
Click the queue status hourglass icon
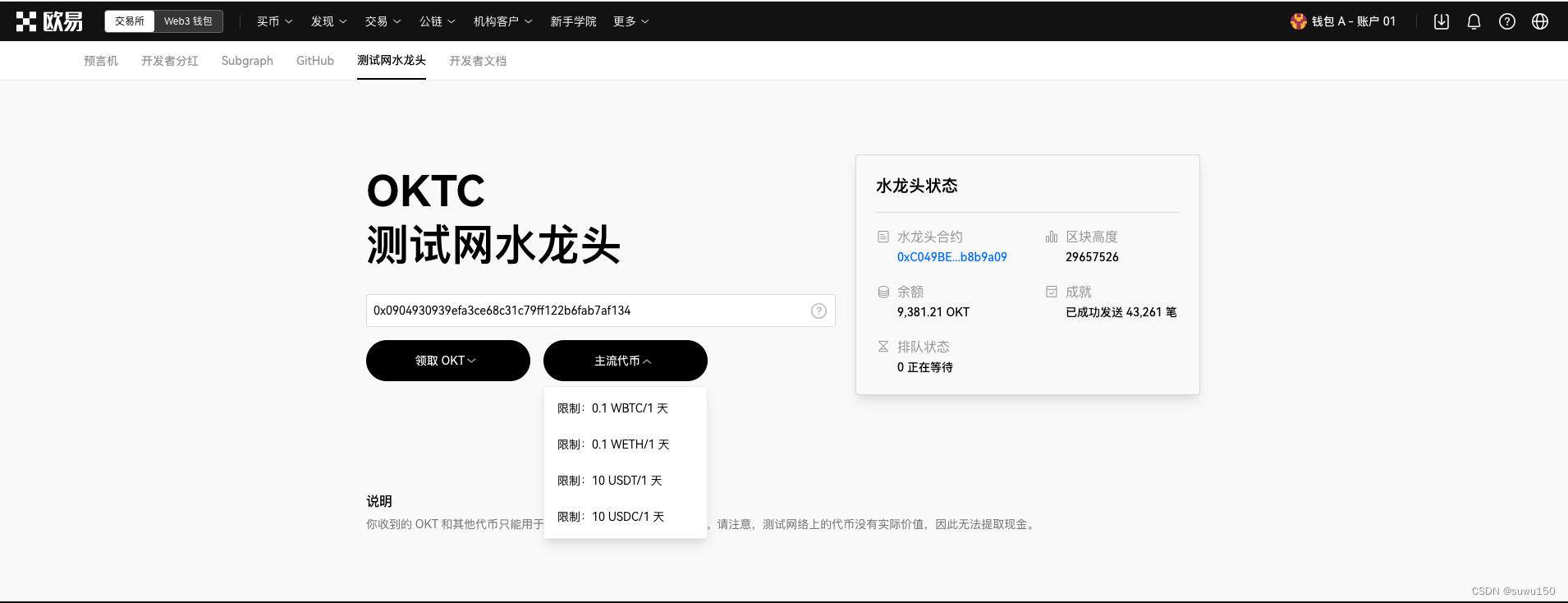click(x=883, y=347)
